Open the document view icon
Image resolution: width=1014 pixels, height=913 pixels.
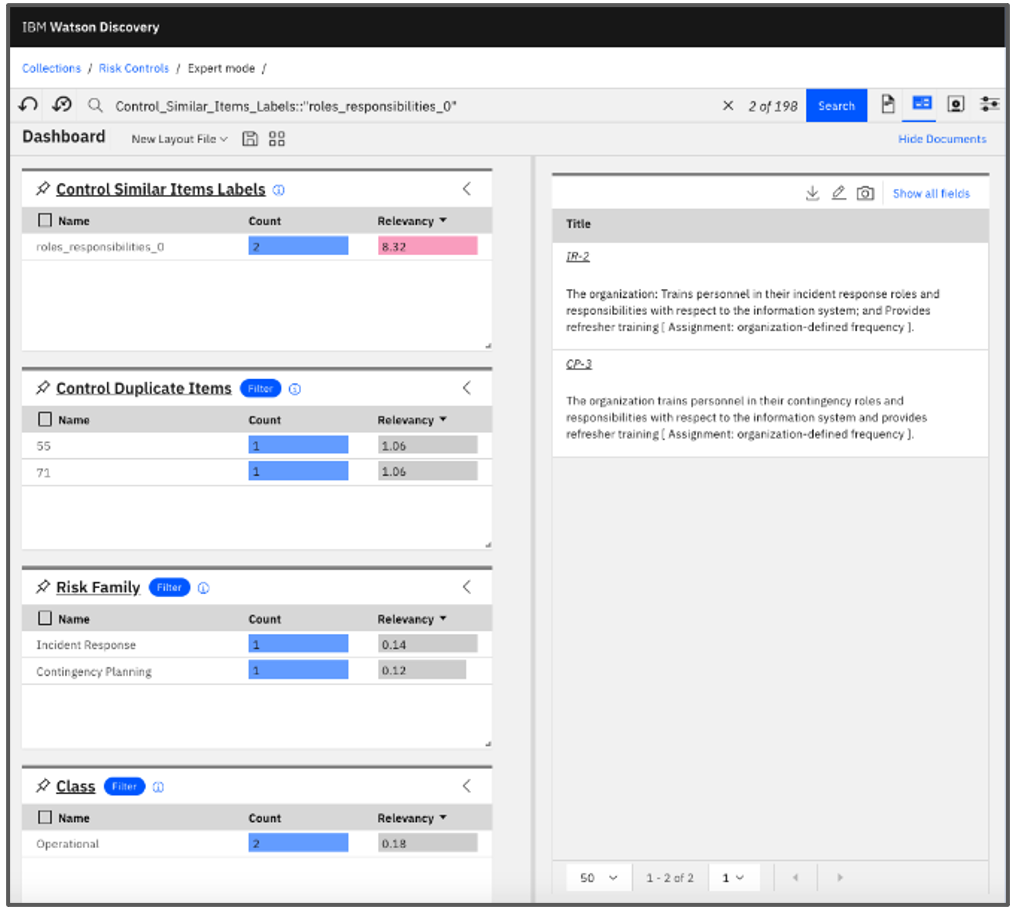pos(887,104)
